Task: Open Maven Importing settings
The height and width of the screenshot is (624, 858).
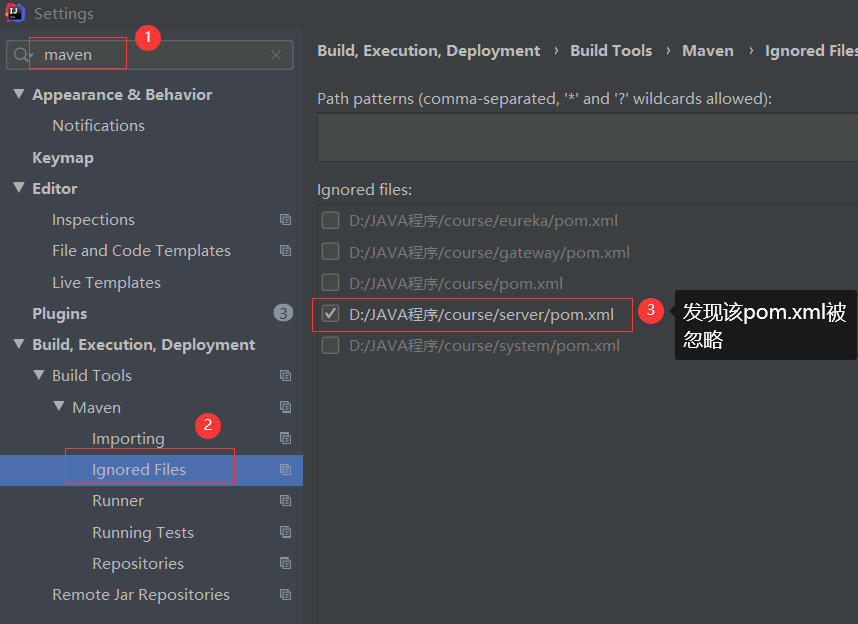Action: pos(128,438)
